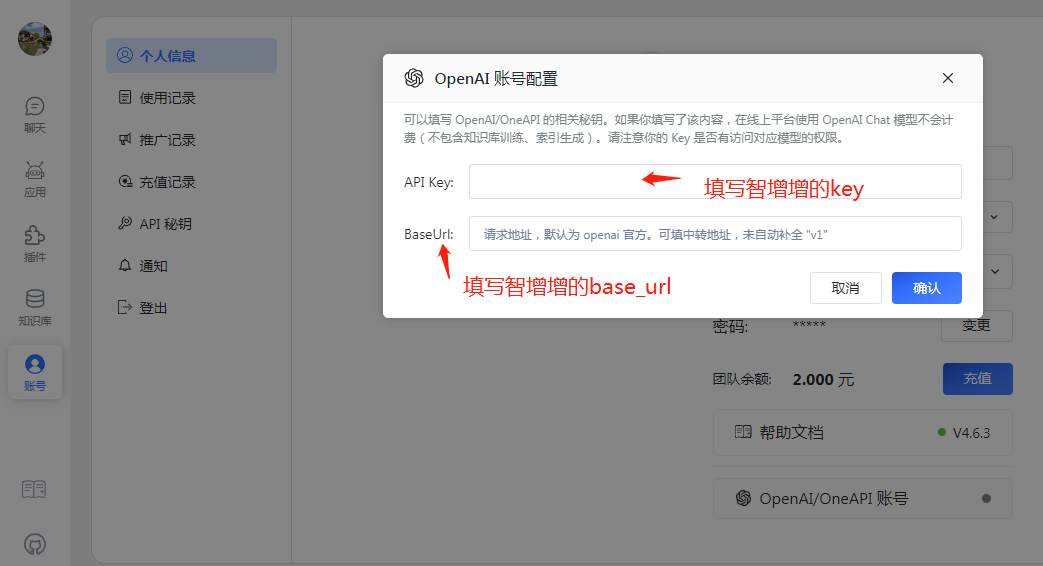Select the 账号 account icon in sidebar
The image size is (1043, 566).
coord(35,372)
